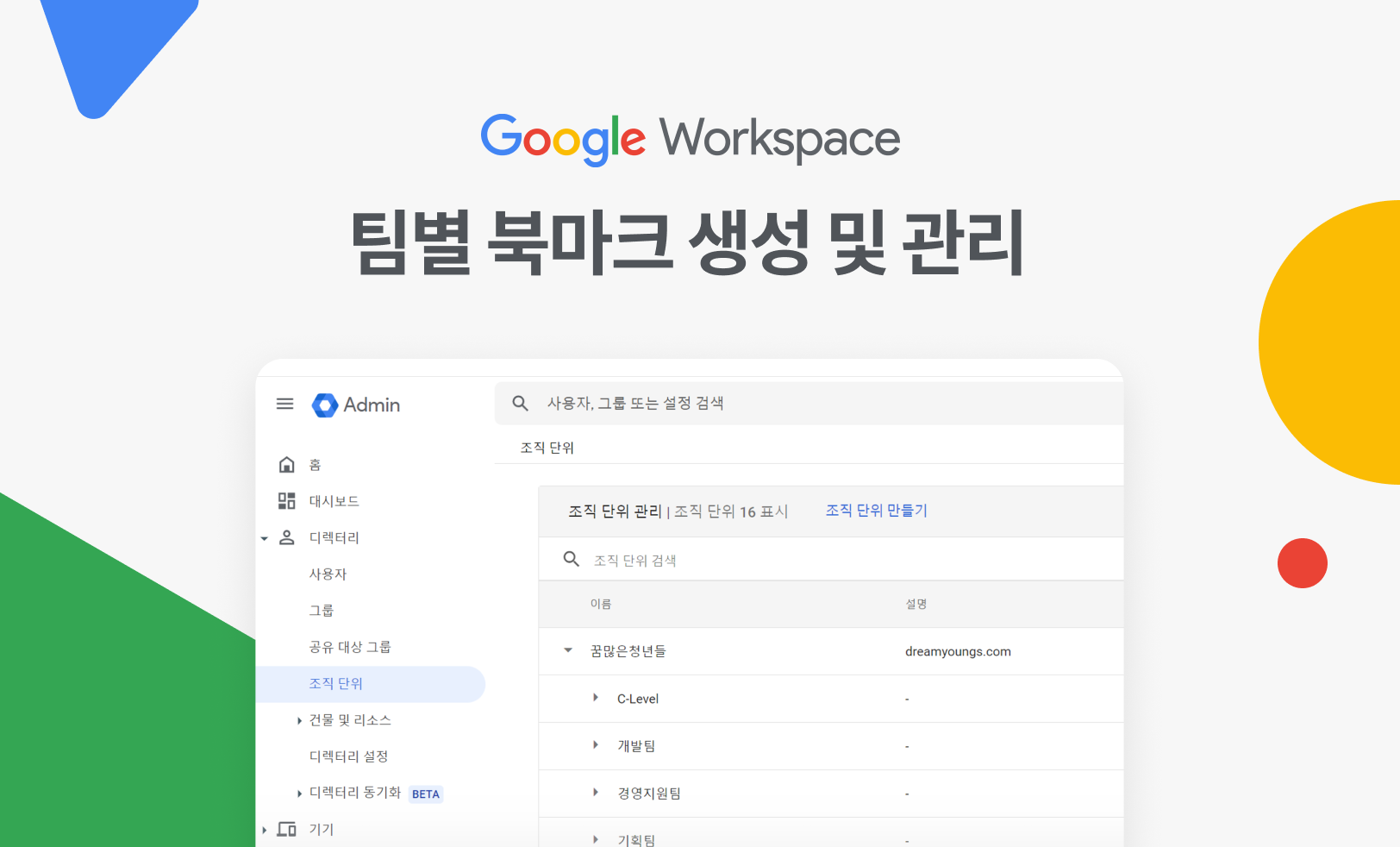Click the magnifier icon in 조직 단위 검색

(571, 559)
